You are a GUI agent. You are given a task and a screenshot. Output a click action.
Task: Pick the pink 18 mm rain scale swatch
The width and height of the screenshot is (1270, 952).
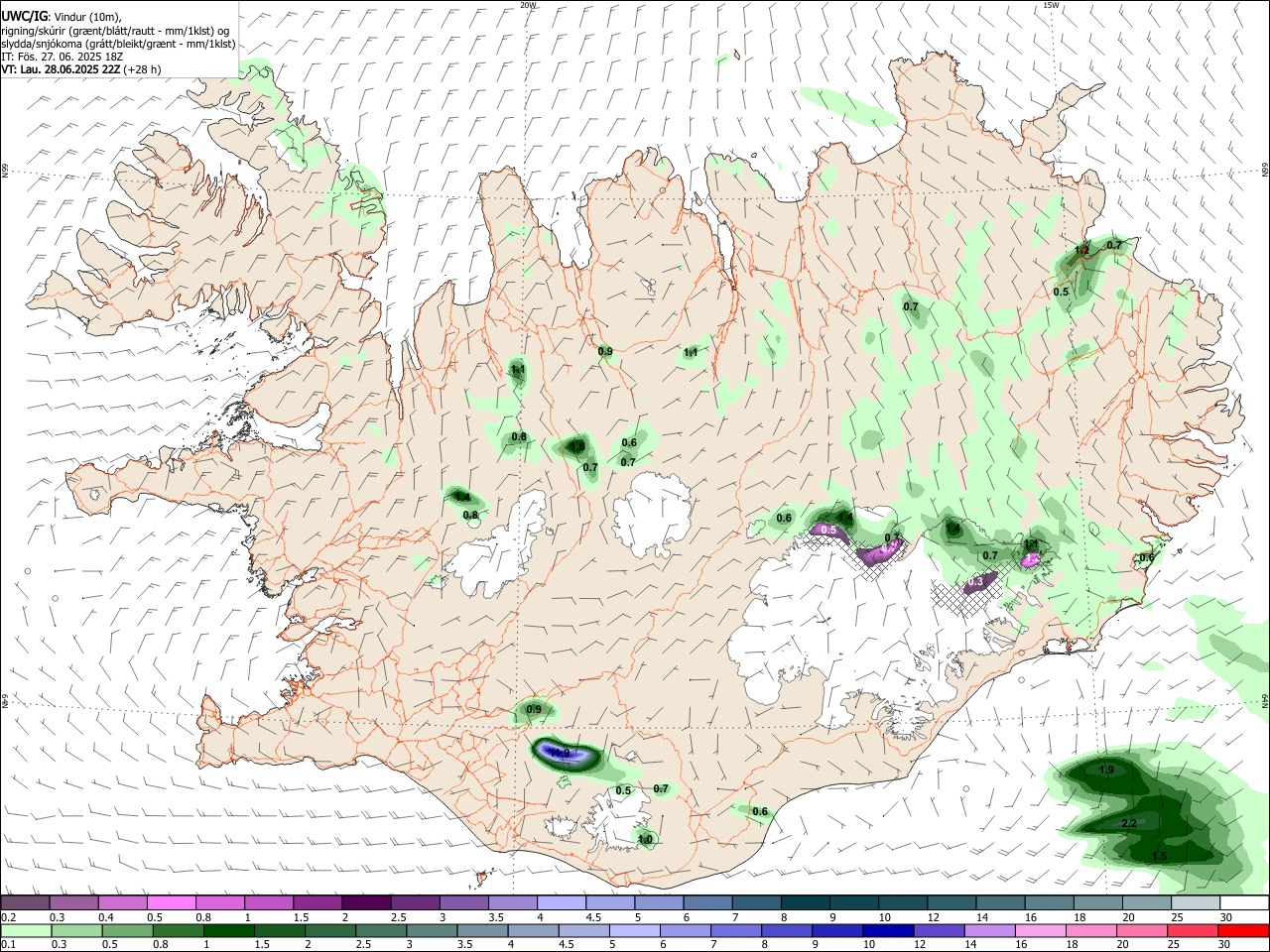point(1090,931)
